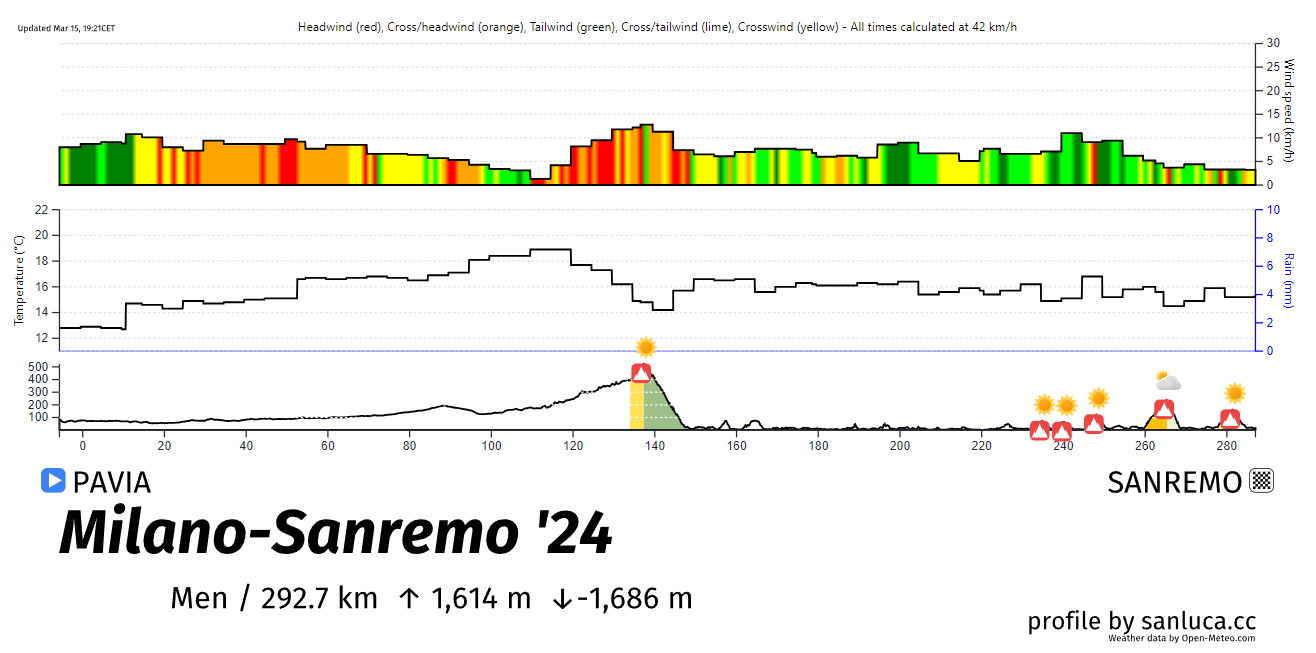
Task: Select the red climb marker at km 240
Action: coord(1062,431)
